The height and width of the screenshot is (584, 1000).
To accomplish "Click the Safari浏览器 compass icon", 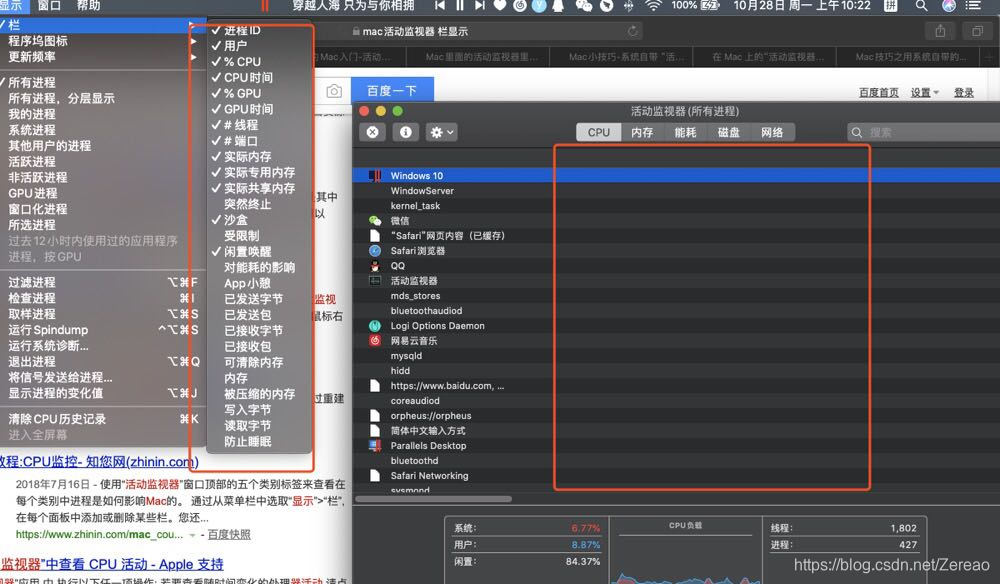I will coord(375,251).
